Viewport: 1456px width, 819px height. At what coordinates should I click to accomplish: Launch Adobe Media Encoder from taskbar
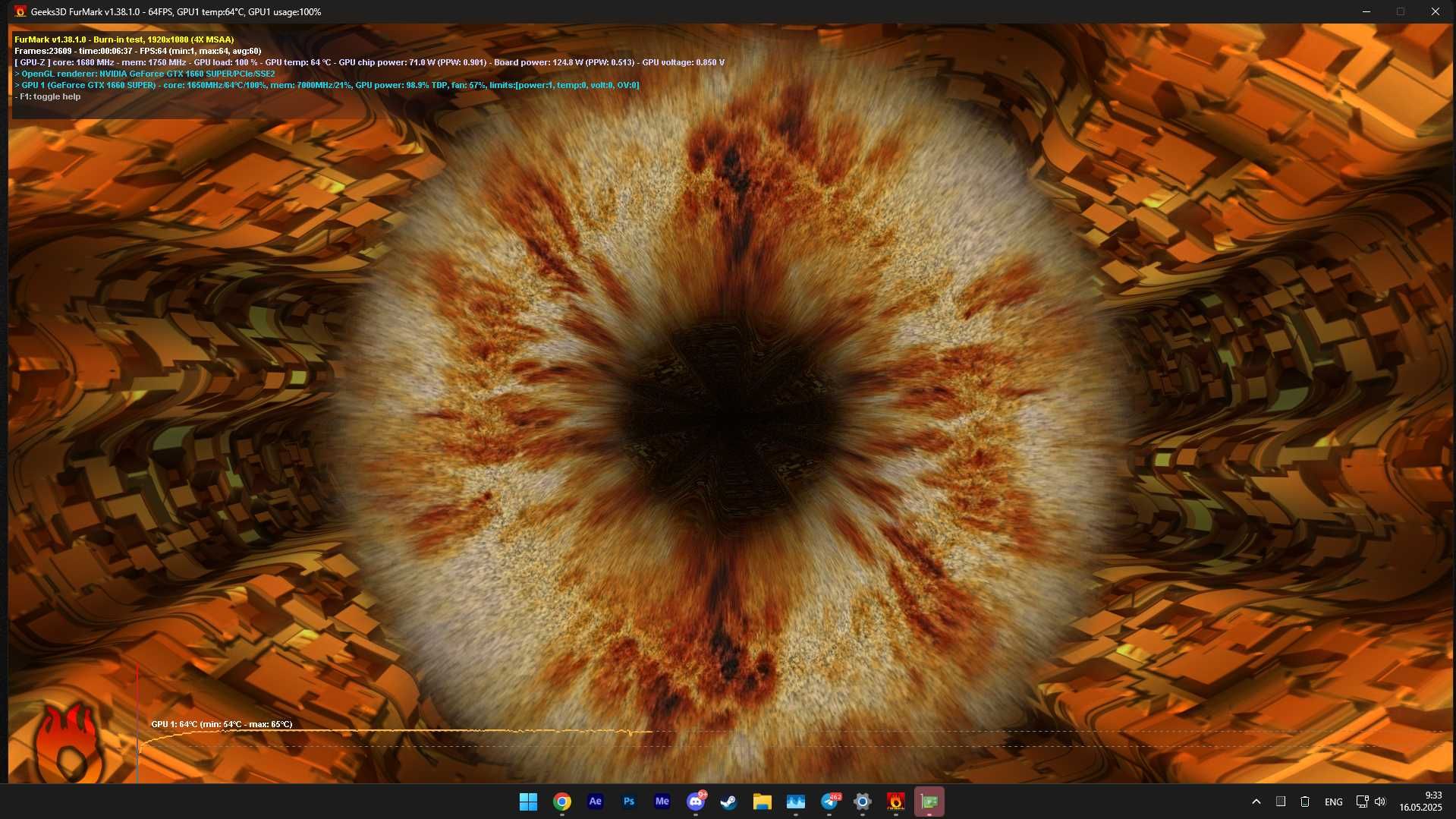tap(662, 802)
